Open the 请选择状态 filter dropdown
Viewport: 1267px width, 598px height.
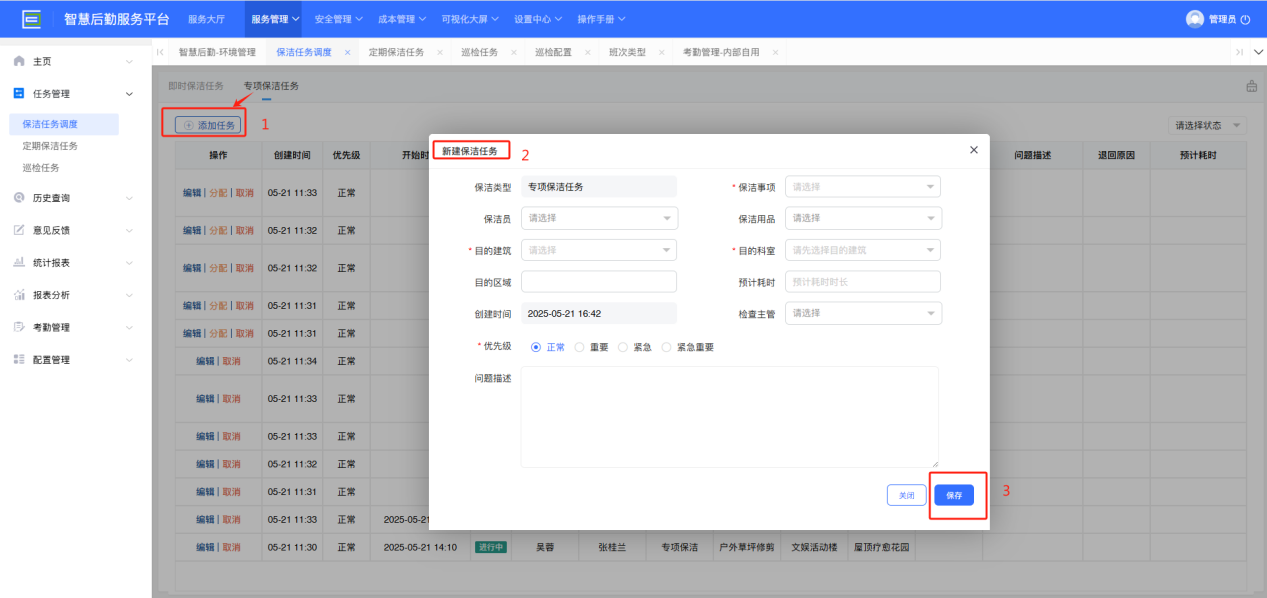(x=1207, y=125)
